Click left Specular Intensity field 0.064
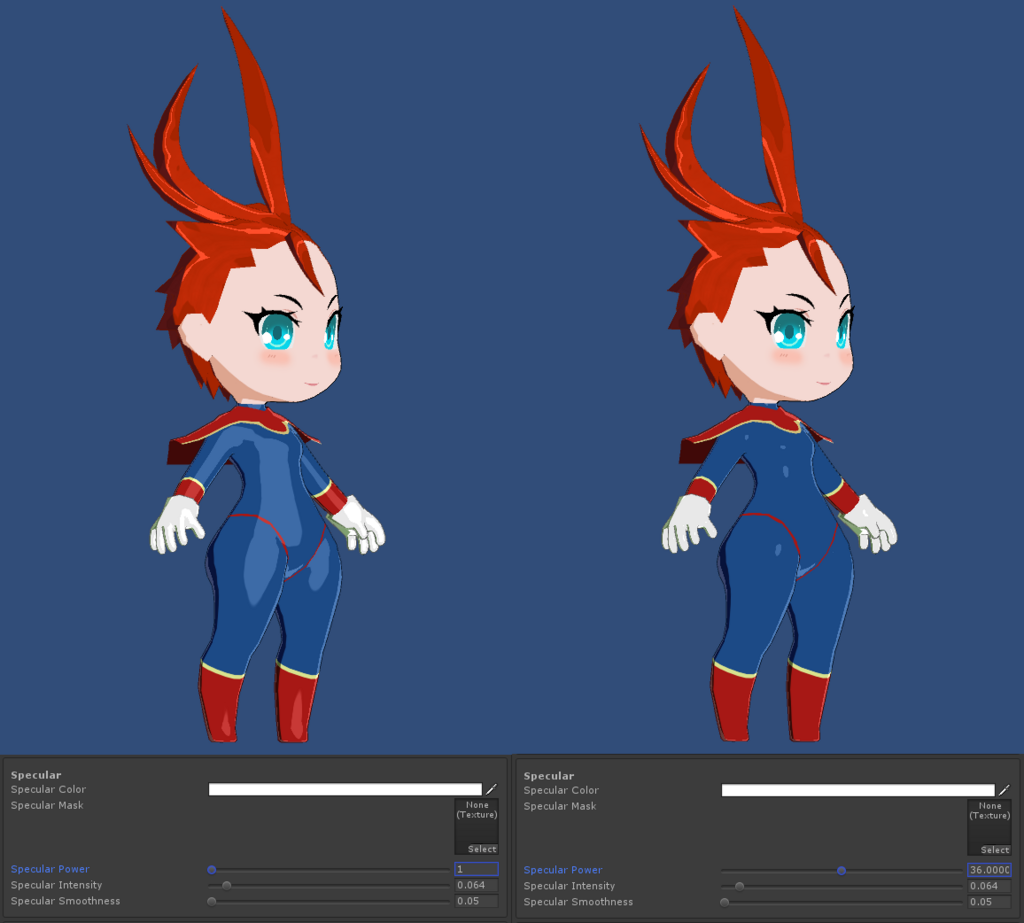This screenshot has width=1024, height=923. [x=476, y=884]
